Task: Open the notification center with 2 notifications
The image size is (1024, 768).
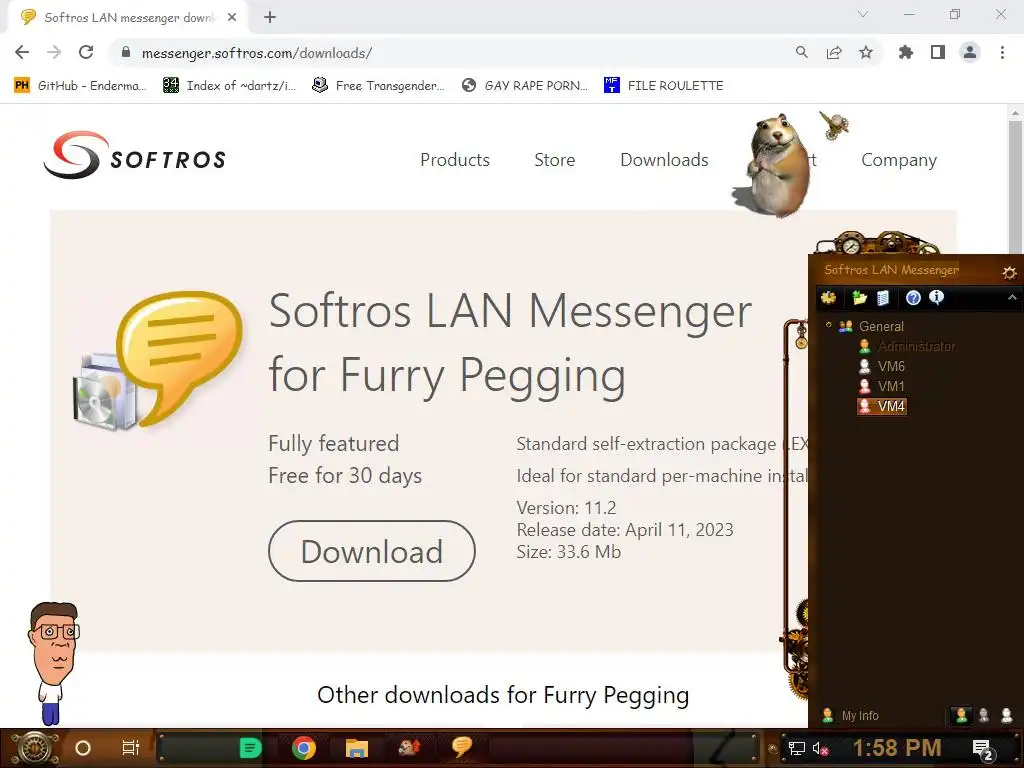Action: click(x=983, y=750)
